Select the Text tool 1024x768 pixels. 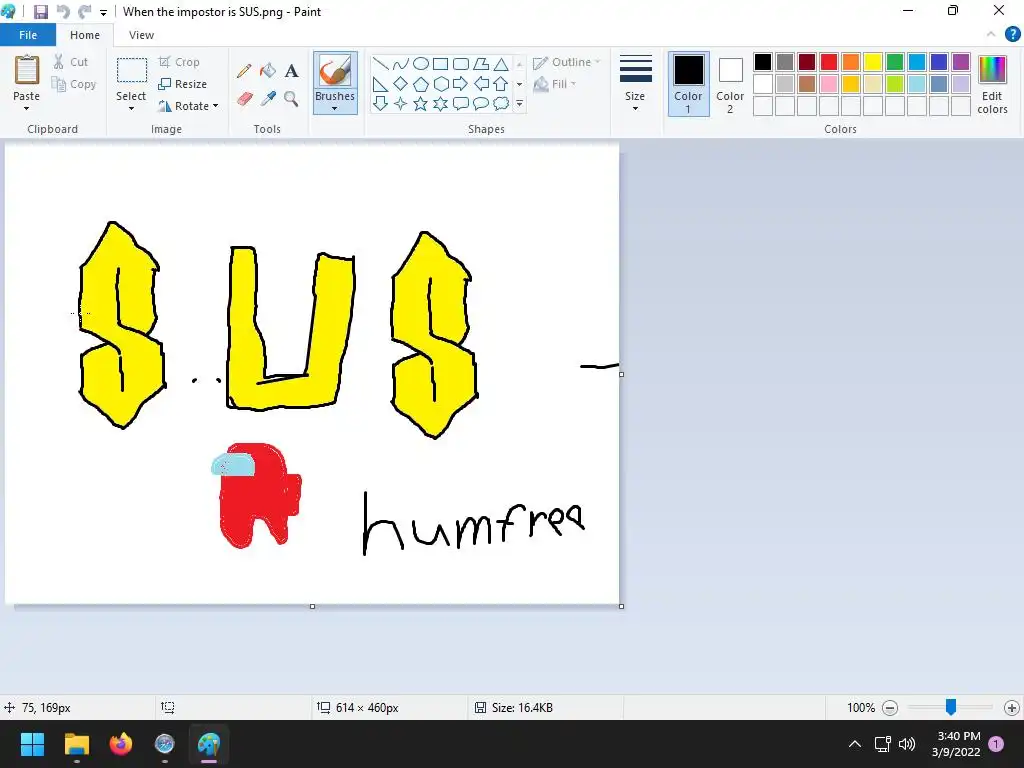[x=291, y=71]
